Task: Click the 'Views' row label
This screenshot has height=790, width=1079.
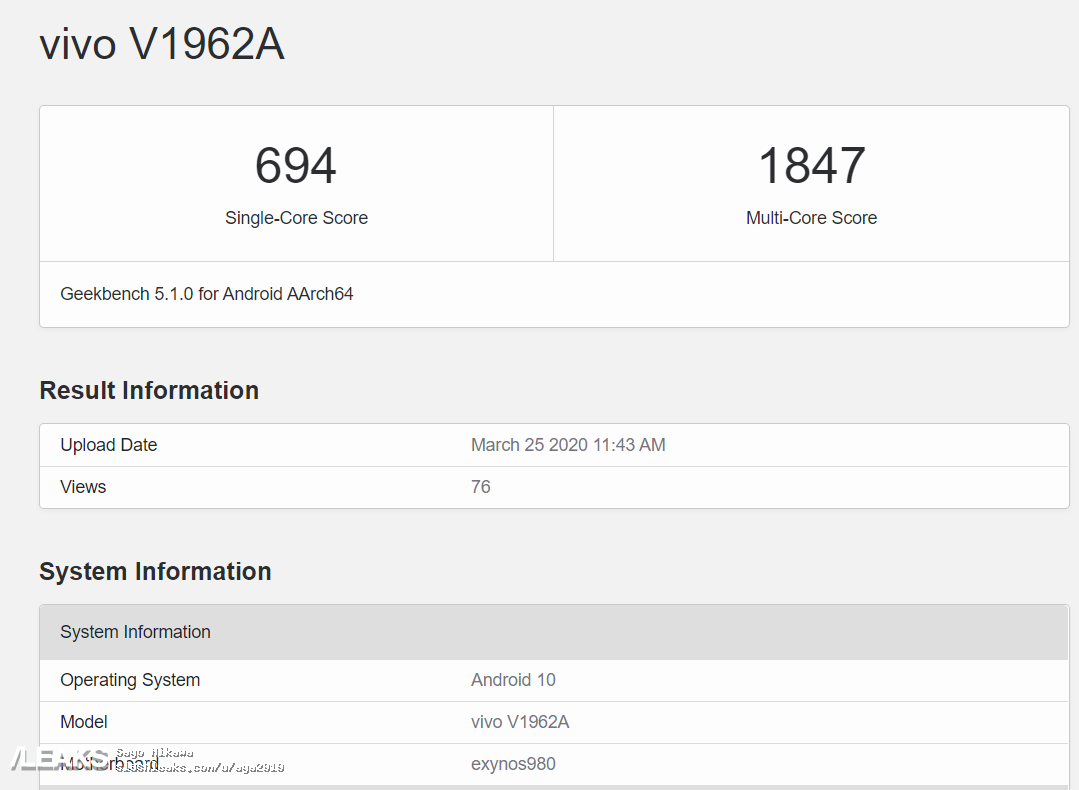Action: click(83, 487)
